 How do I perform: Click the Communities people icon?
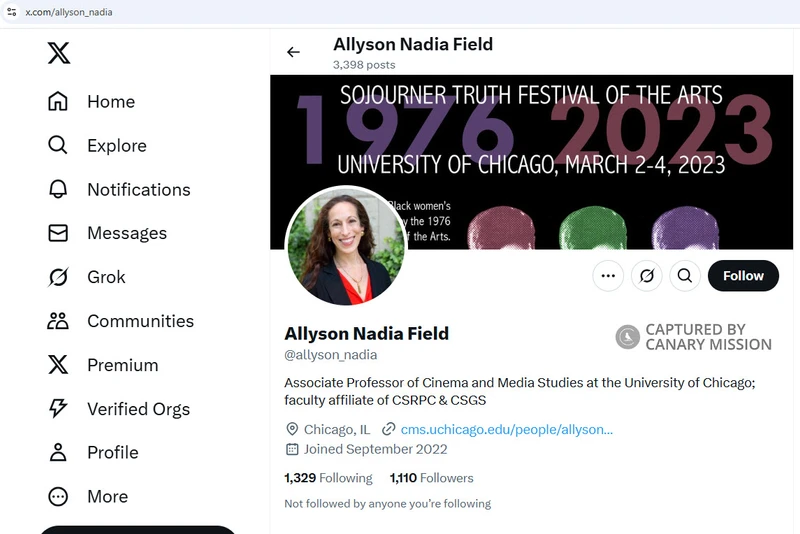point(58,321)
